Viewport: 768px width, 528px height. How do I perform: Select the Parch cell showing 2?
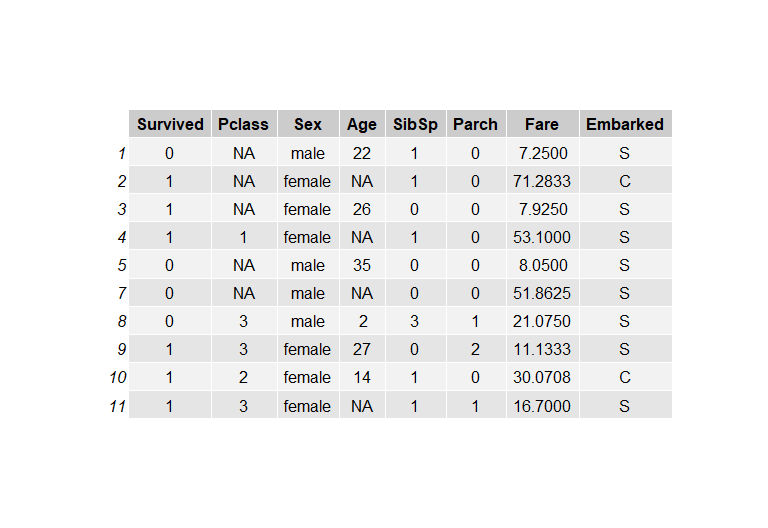[476, 349]
